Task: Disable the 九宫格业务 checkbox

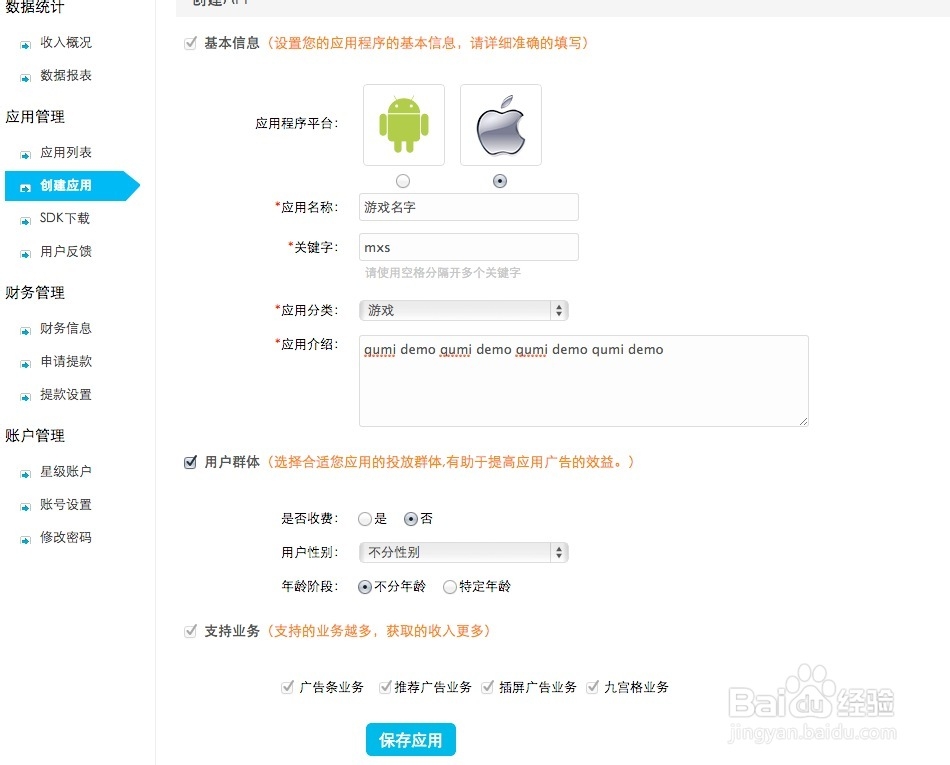Action: [594, 687]
